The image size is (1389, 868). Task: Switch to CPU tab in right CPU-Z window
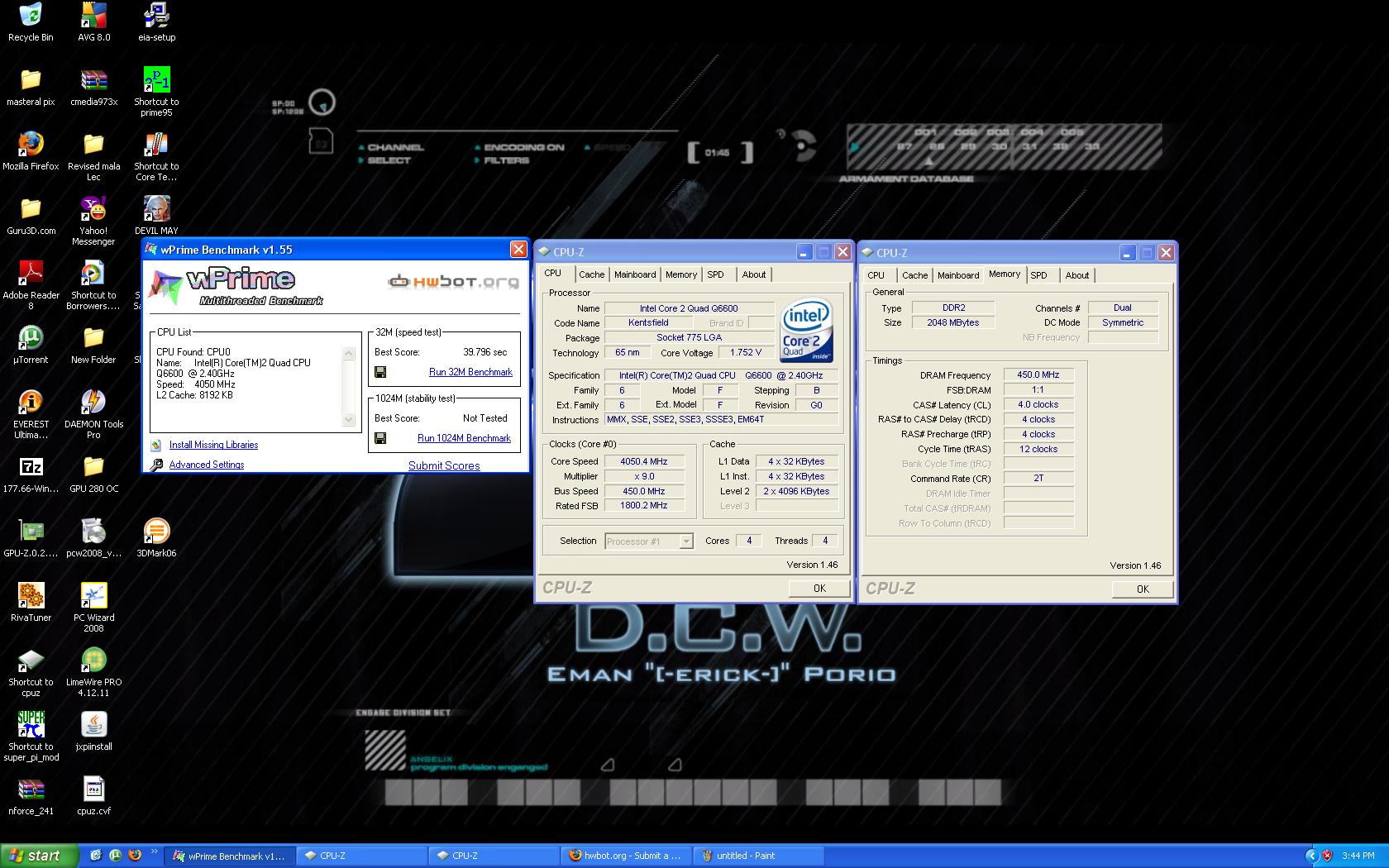pos(876,275)
